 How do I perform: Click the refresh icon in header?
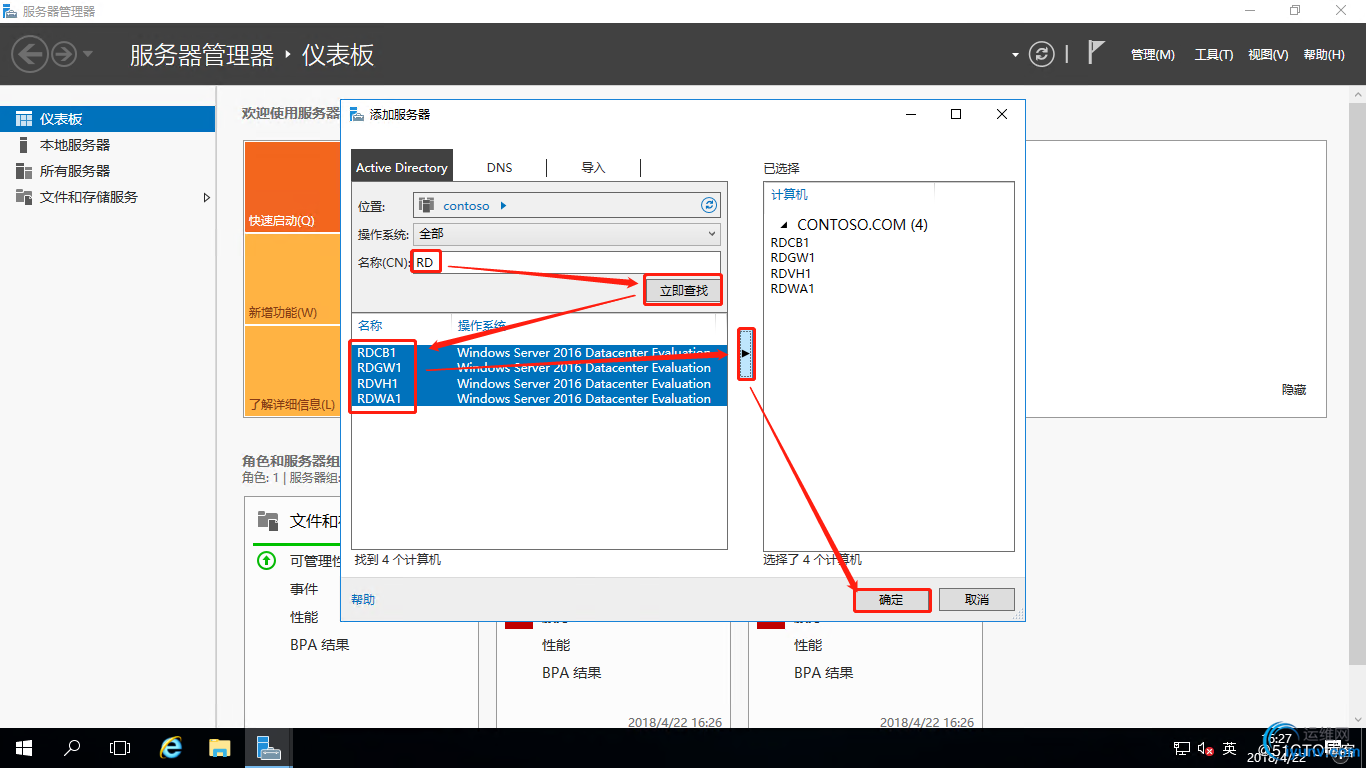click(x=1042, y=54)
